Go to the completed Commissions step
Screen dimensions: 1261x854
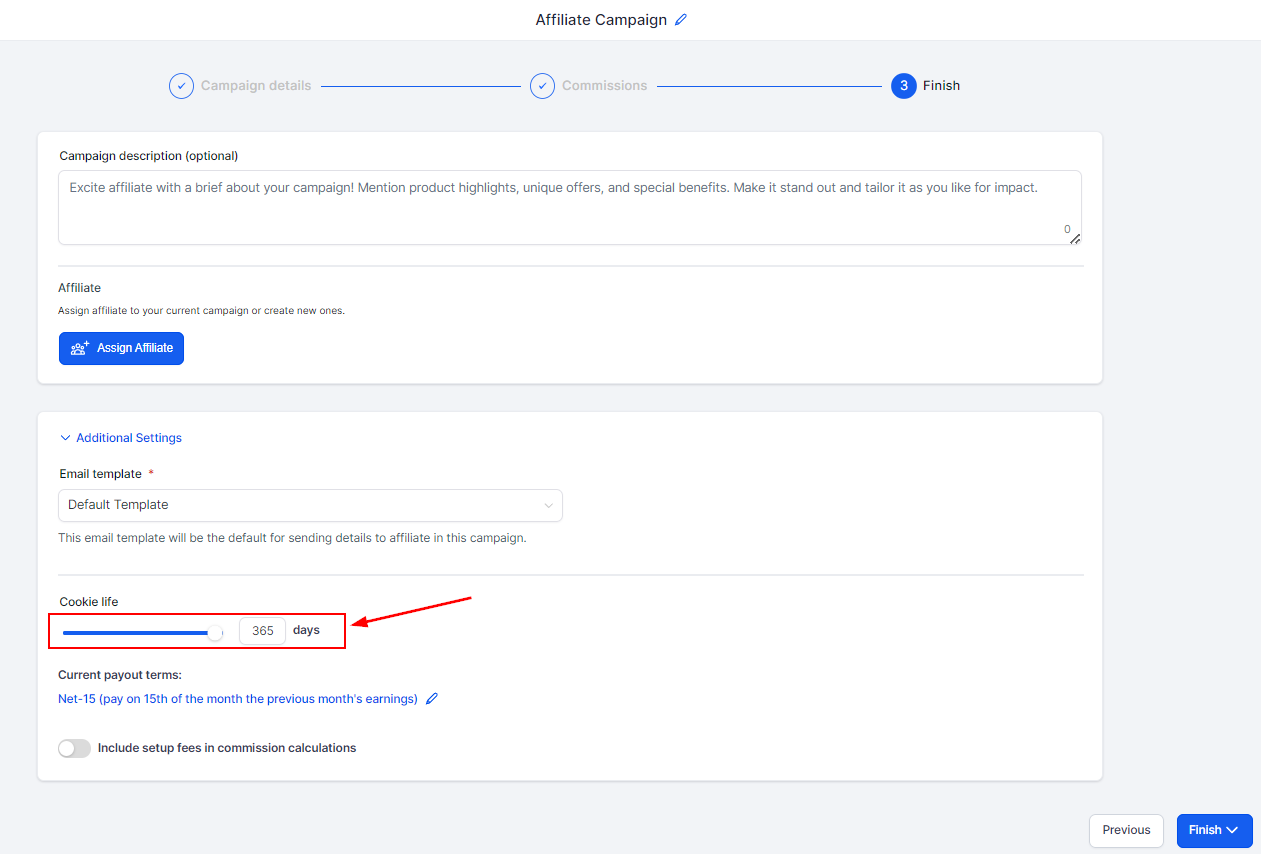coord(589,86)
